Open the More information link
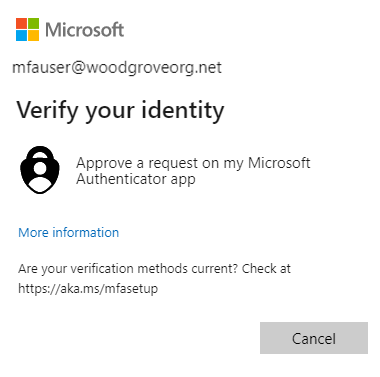The height and width of the screenshot is (377, 380). tap(68, 232)
